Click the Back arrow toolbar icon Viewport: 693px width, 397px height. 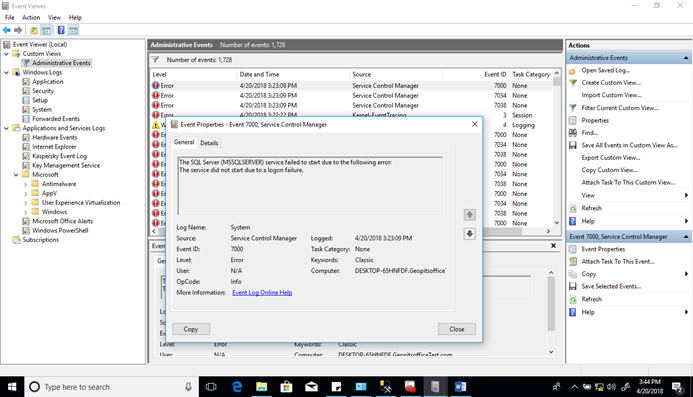pos(7,30)
